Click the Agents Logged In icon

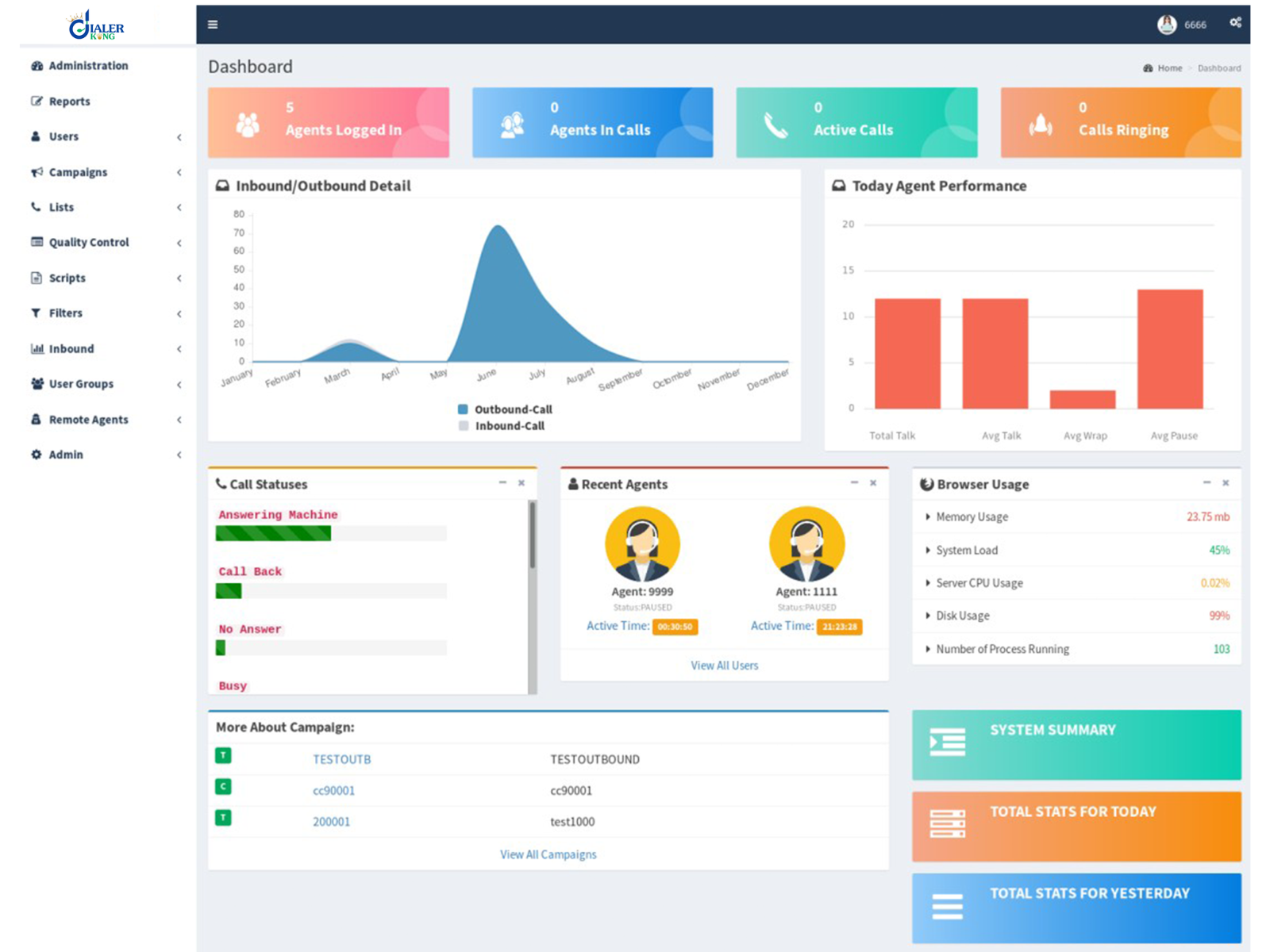[250, 122]
